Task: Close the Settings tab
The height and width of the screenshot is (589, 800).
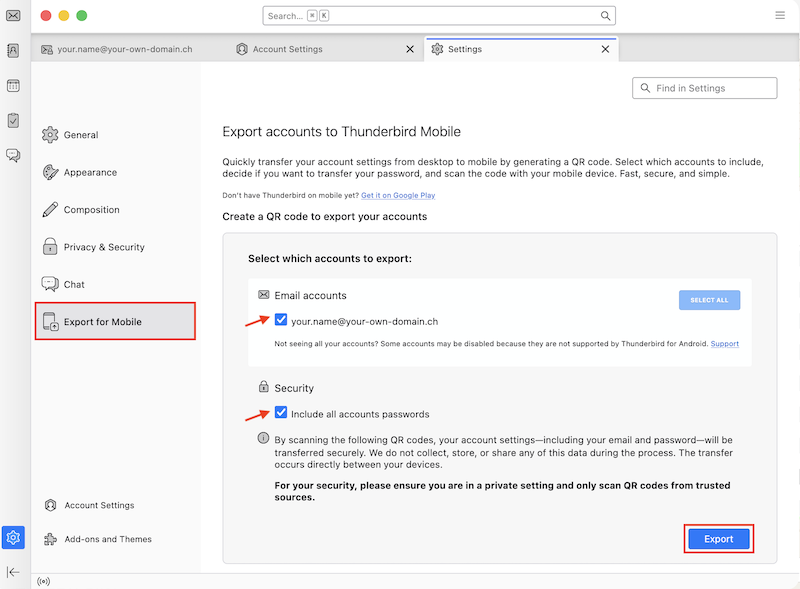Action: click(605, 50)
